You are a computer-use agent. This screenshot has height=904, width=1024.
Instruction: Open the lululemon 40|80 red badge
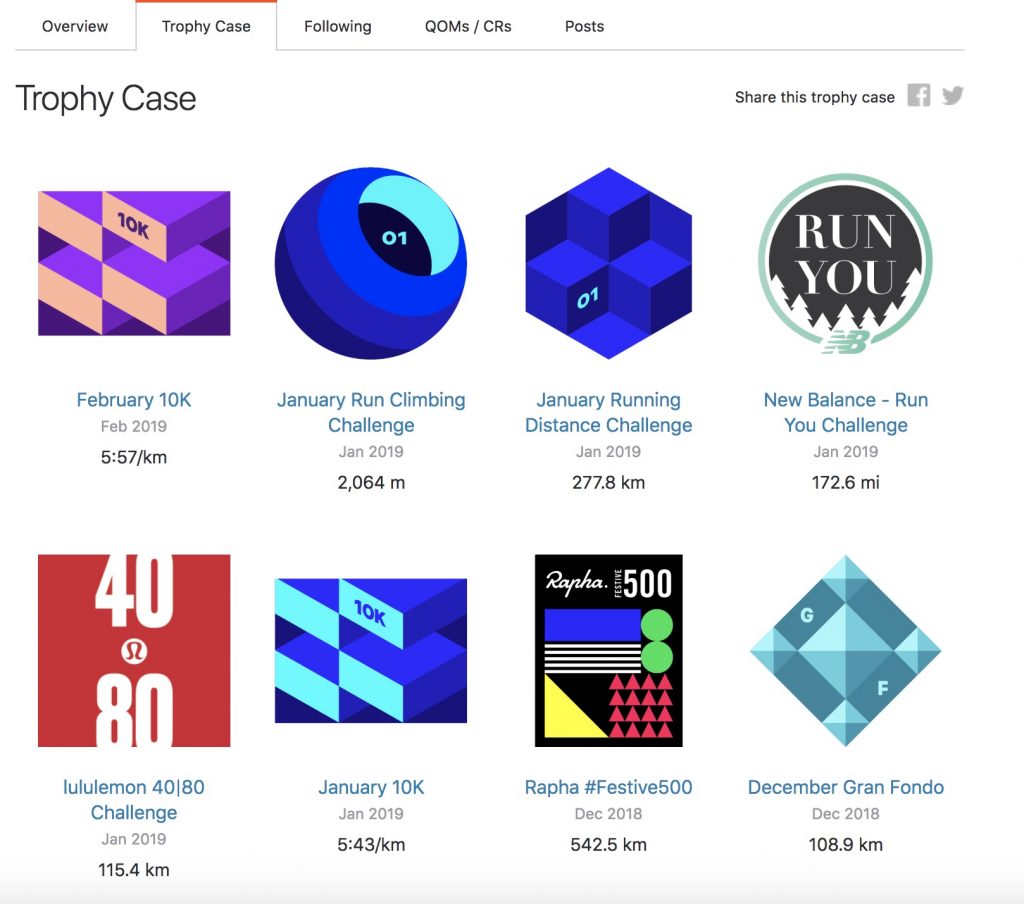pyautogui.click(x=134, y=651)
